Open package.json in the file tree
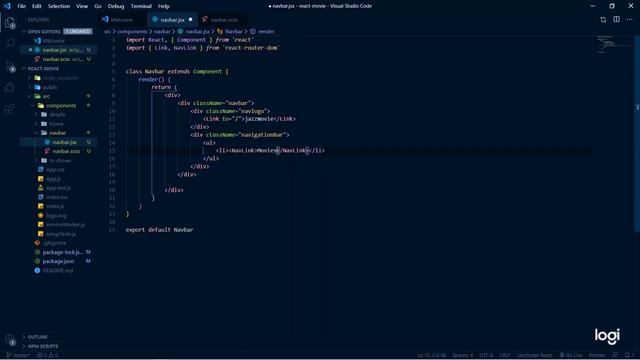Viewport: 640px width, 360px height. pyautogui.click(x=58, y=261)
